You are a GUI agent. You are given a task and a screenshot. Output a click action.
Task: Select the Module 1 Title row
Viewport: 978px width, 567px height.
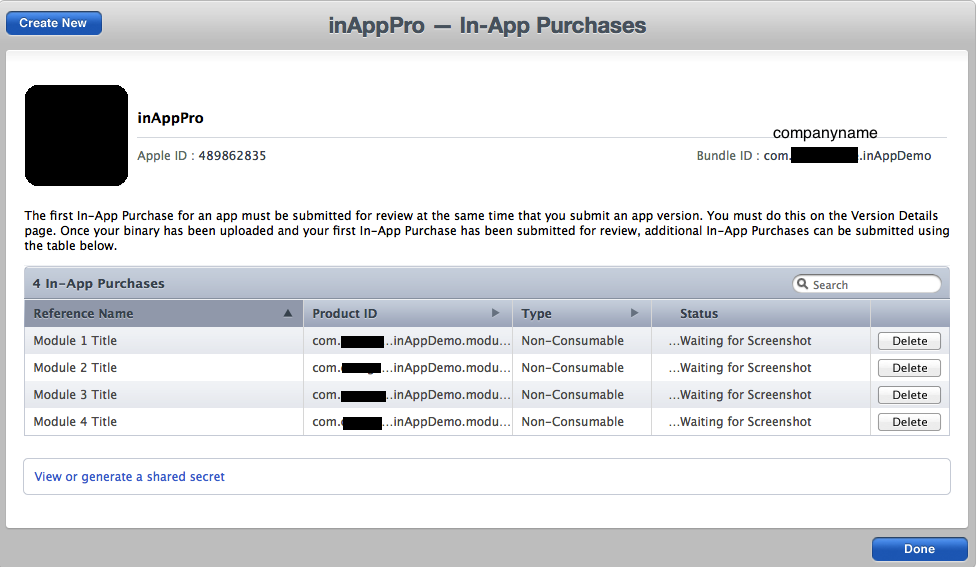pyautogui.click(x=487, y=341)
